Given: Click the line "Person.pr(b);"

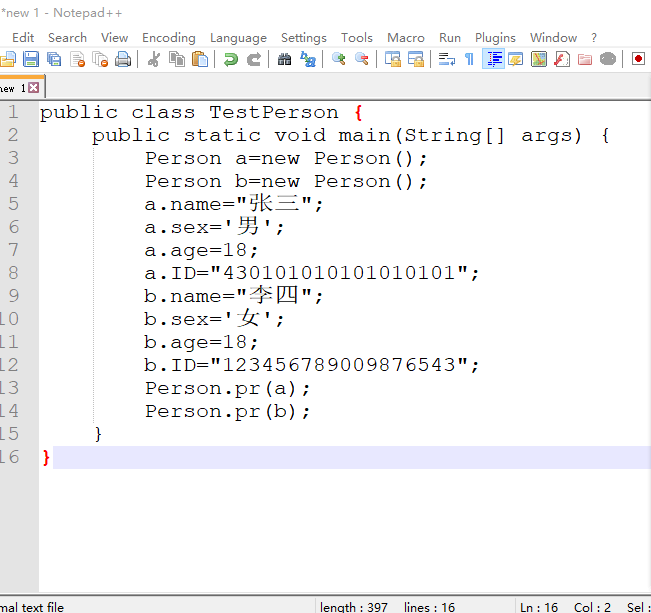Looking at the screenshot, I should coord(227,412).
